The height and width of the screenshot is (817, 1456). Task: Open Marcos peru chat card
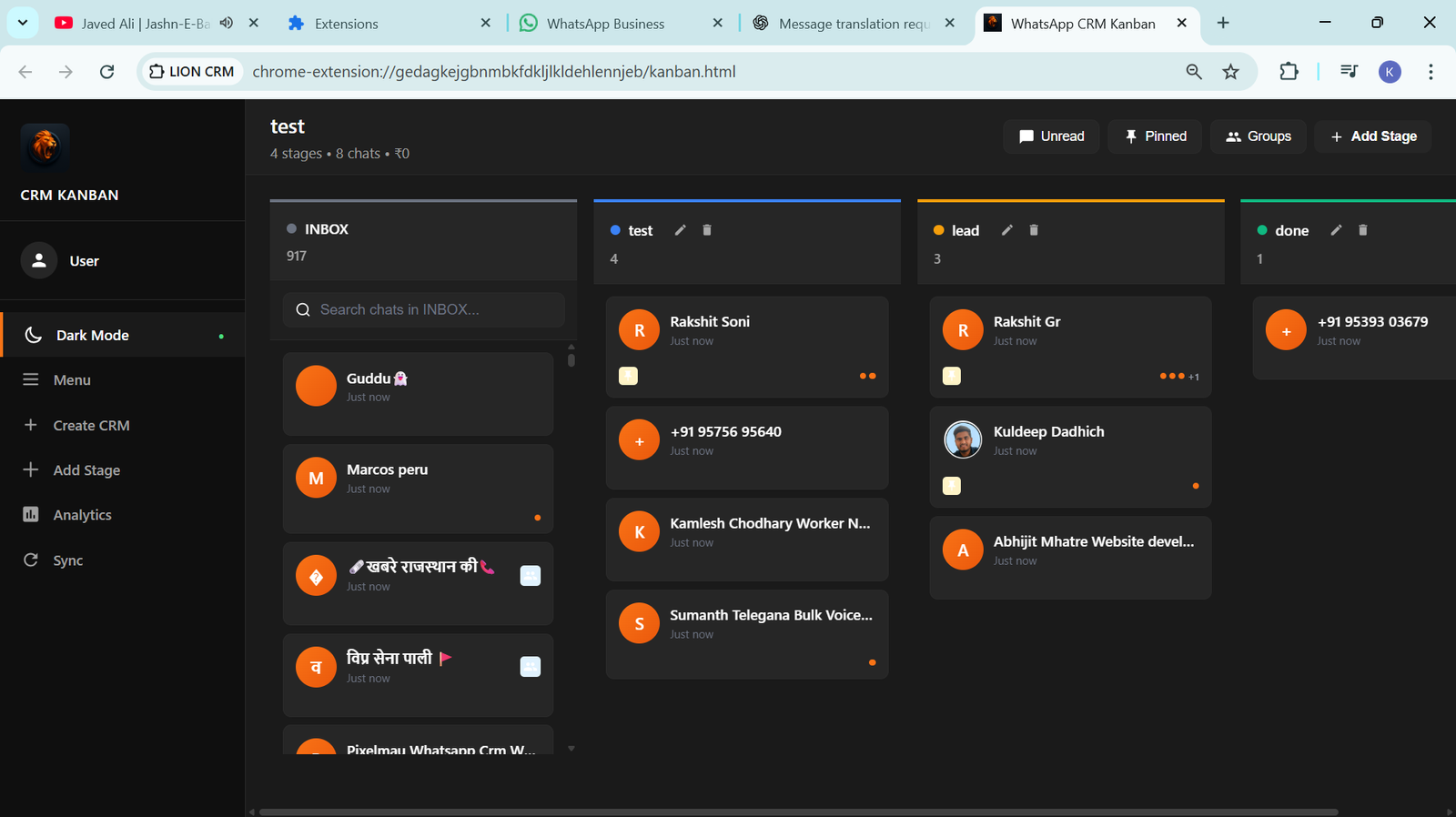[x=418, y=489]
